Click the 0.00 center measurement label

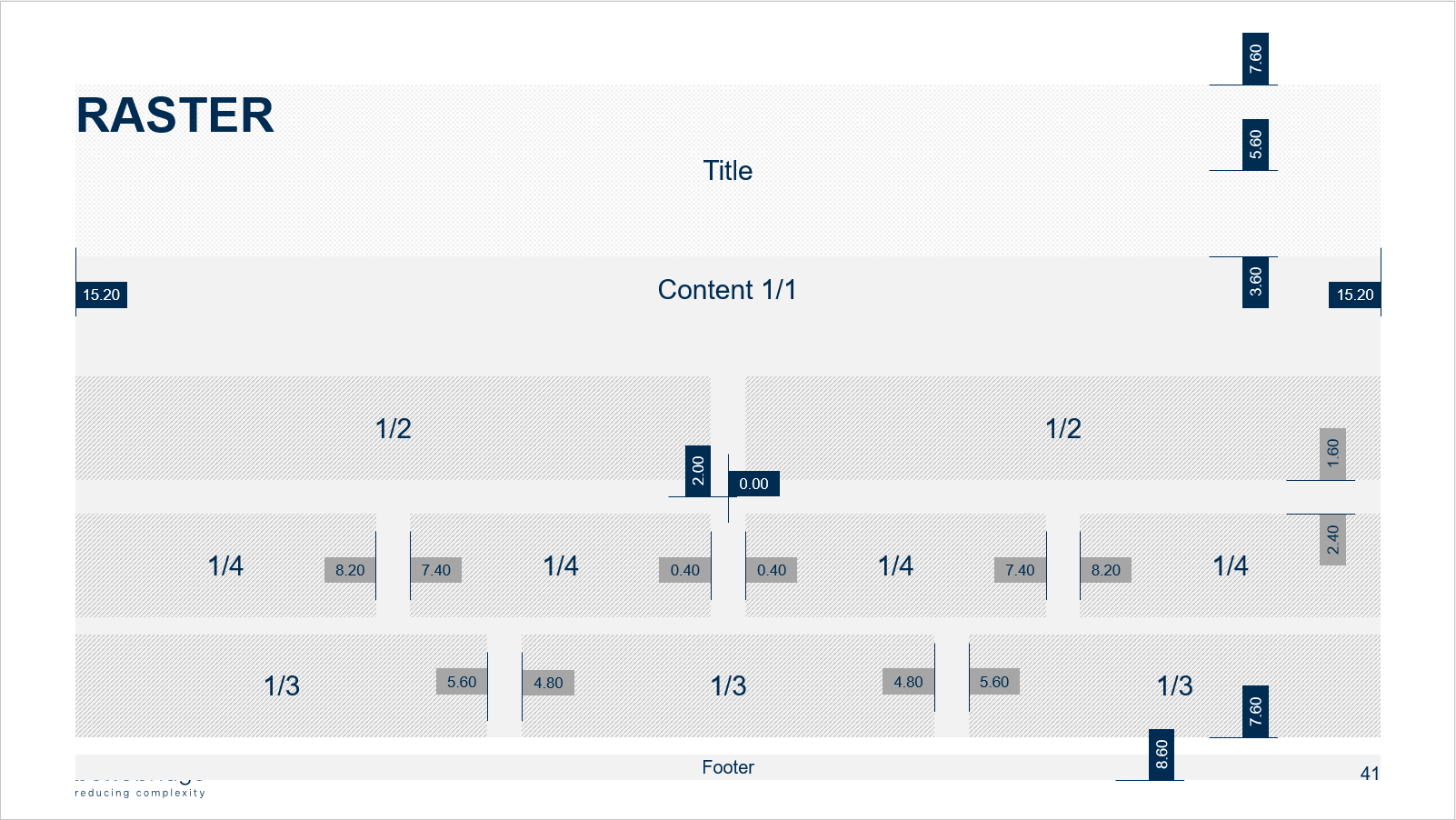tap(753, 484)
